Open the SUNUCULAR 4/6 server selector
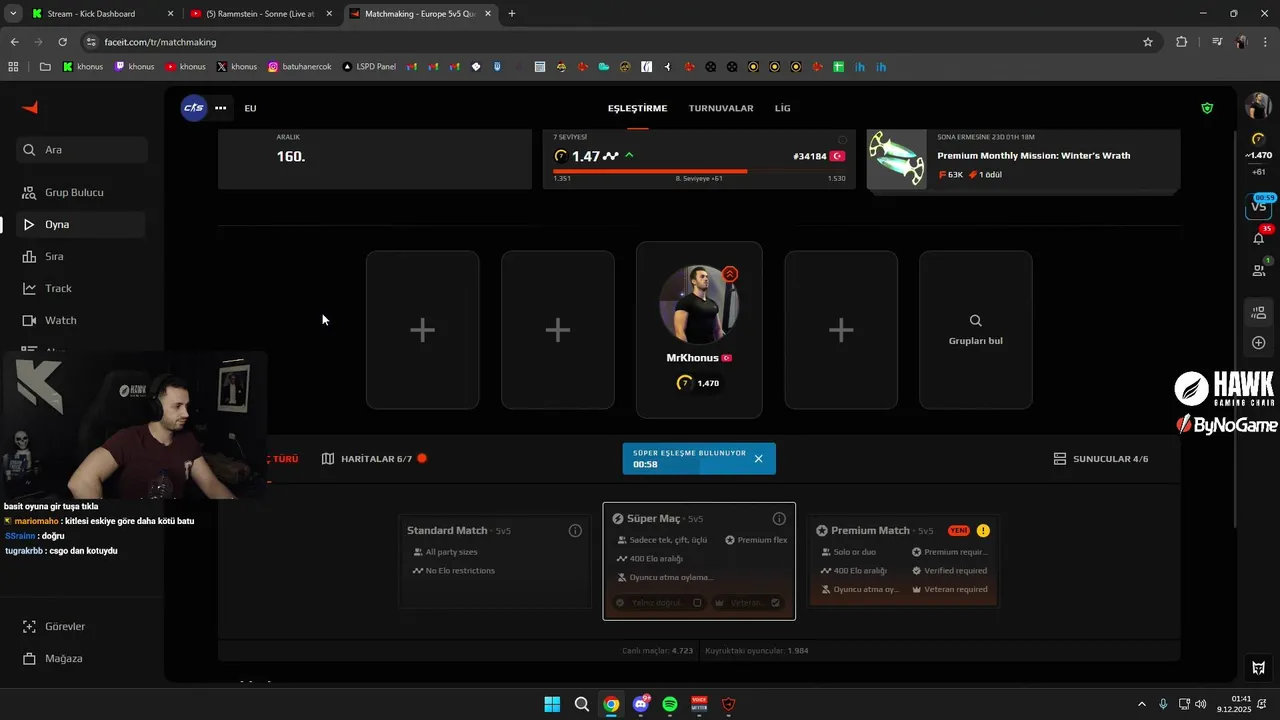Viewport: 1280px width, 720px height. pos(1101,459)
